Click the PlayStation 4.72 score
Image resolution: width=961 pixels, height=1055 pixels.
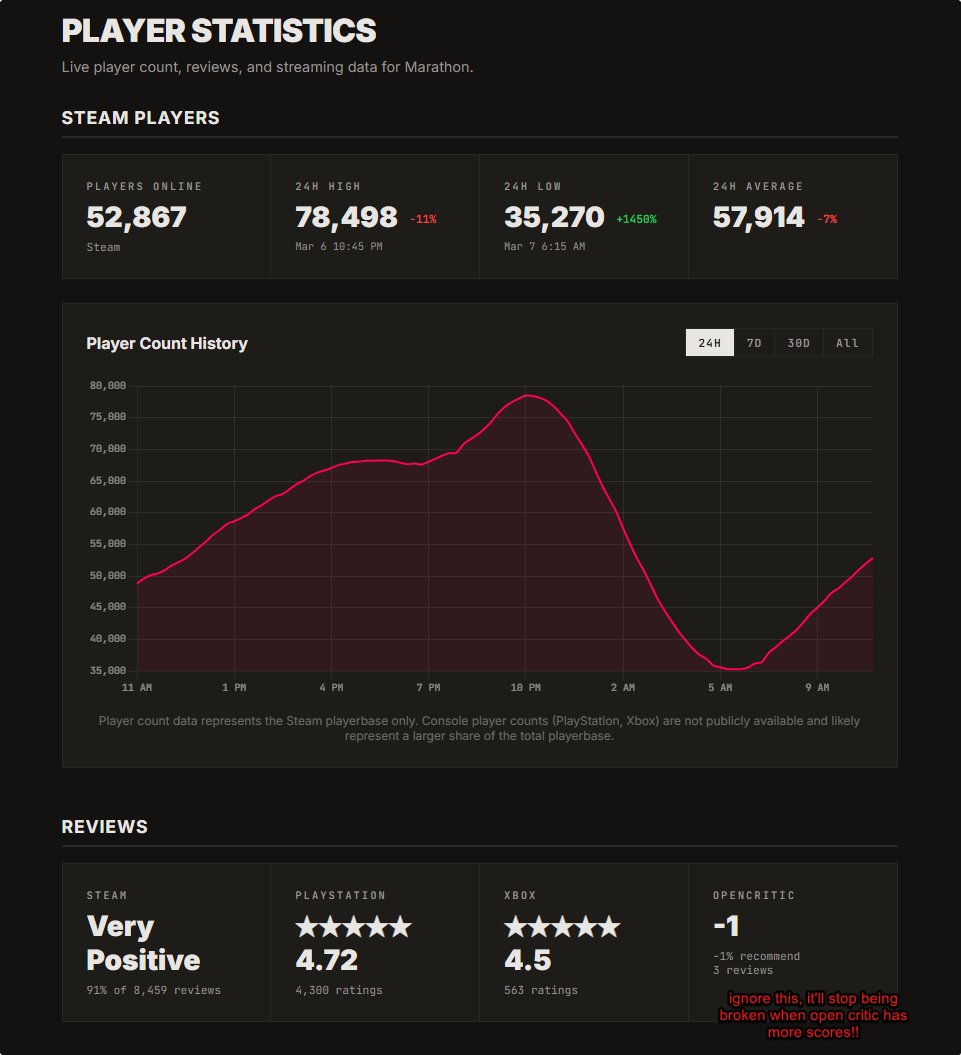tap(327, 960)
